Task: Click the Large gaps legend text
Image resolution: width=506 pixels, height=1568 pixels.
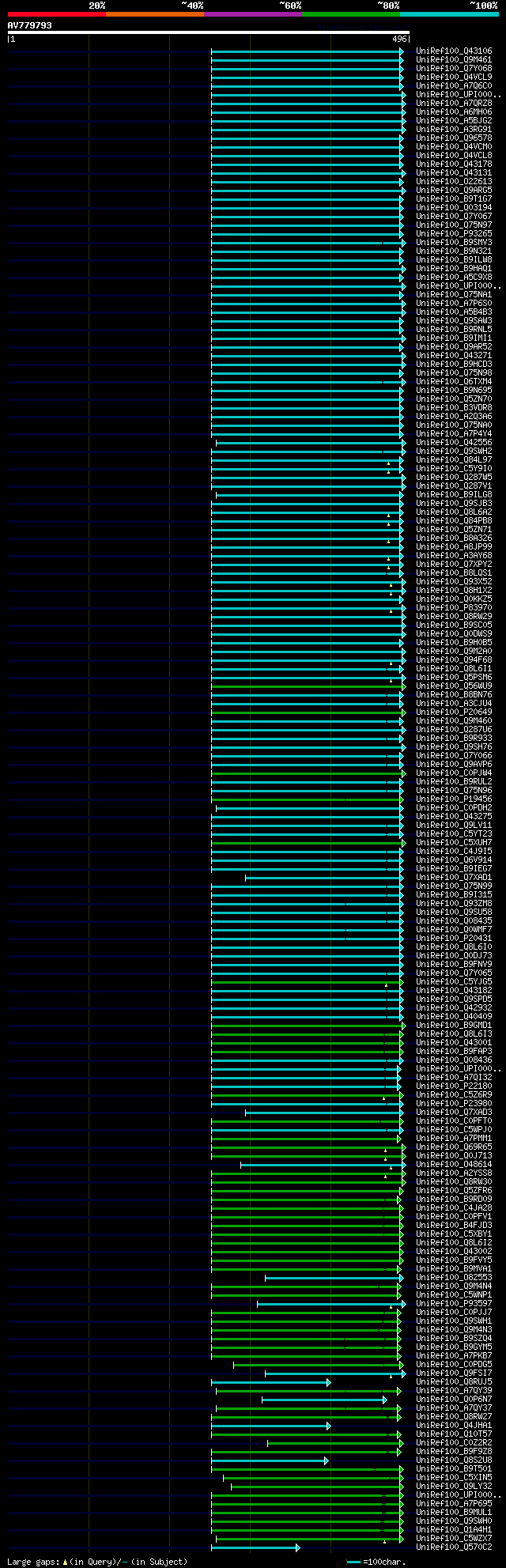Action: [97, 1562]
